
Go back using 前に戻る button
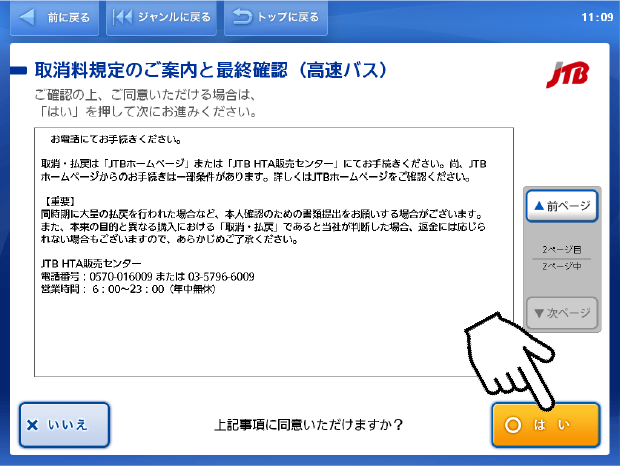[x=55, y=18]
